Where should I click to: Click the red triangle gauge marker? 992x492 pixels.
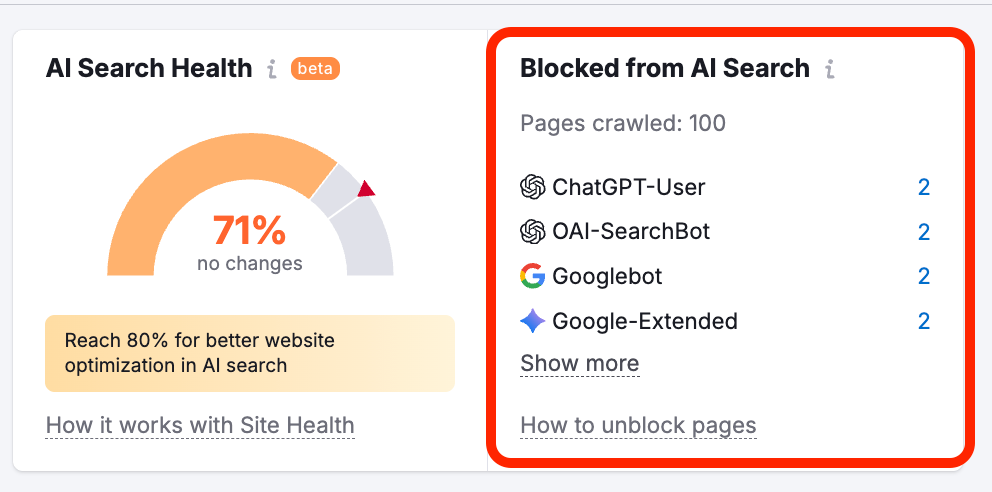(367, 189)
